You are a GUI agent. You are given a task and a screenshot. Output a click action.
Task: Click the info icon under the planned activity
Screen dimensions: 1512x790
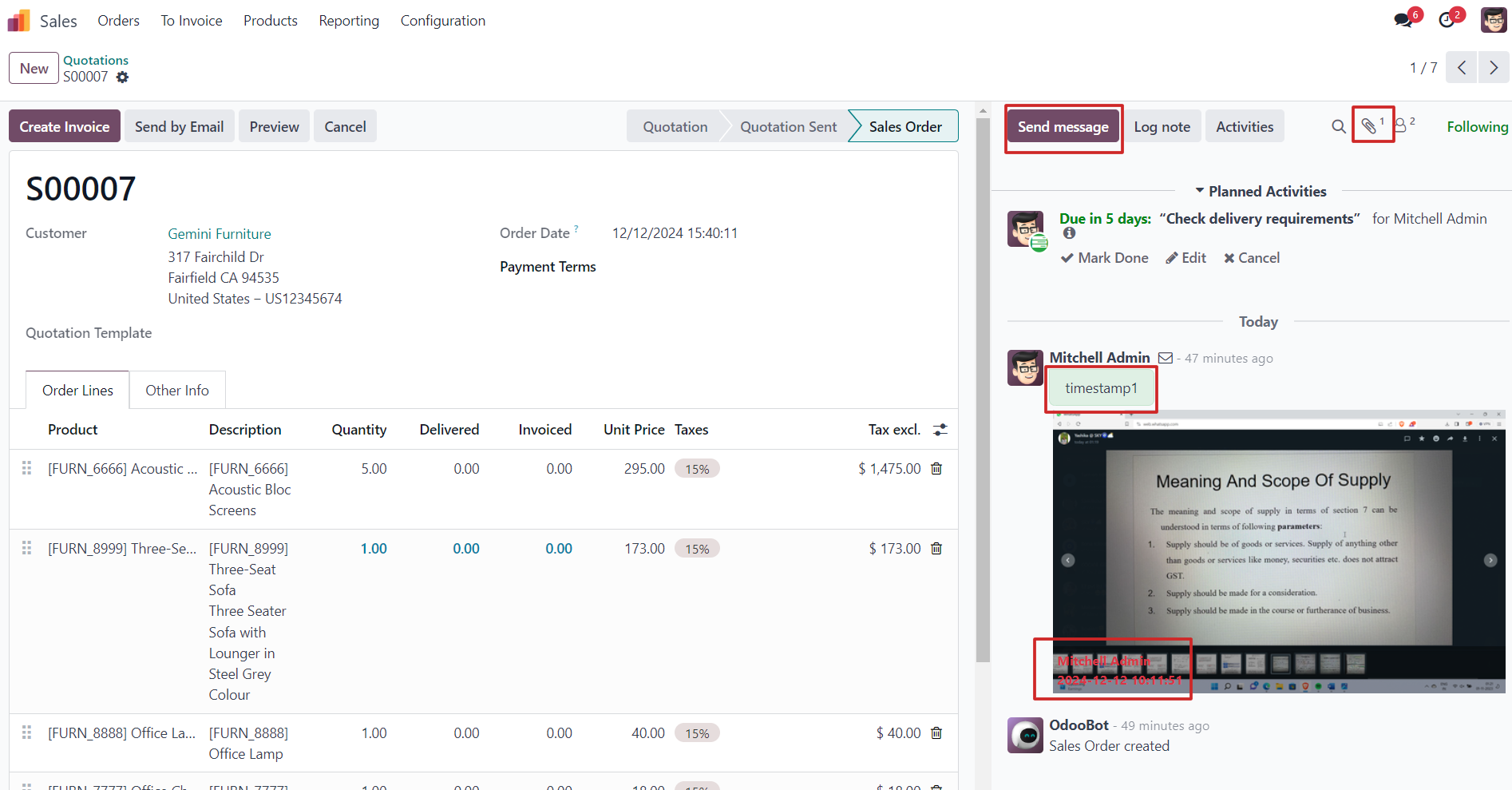click(x=1069, y=233)
